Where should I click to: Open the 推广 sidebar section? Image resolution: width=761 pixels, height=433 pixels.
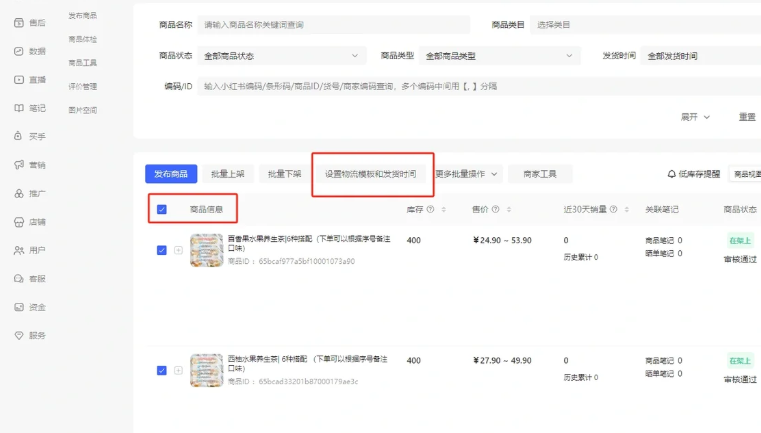coord(30,194)
